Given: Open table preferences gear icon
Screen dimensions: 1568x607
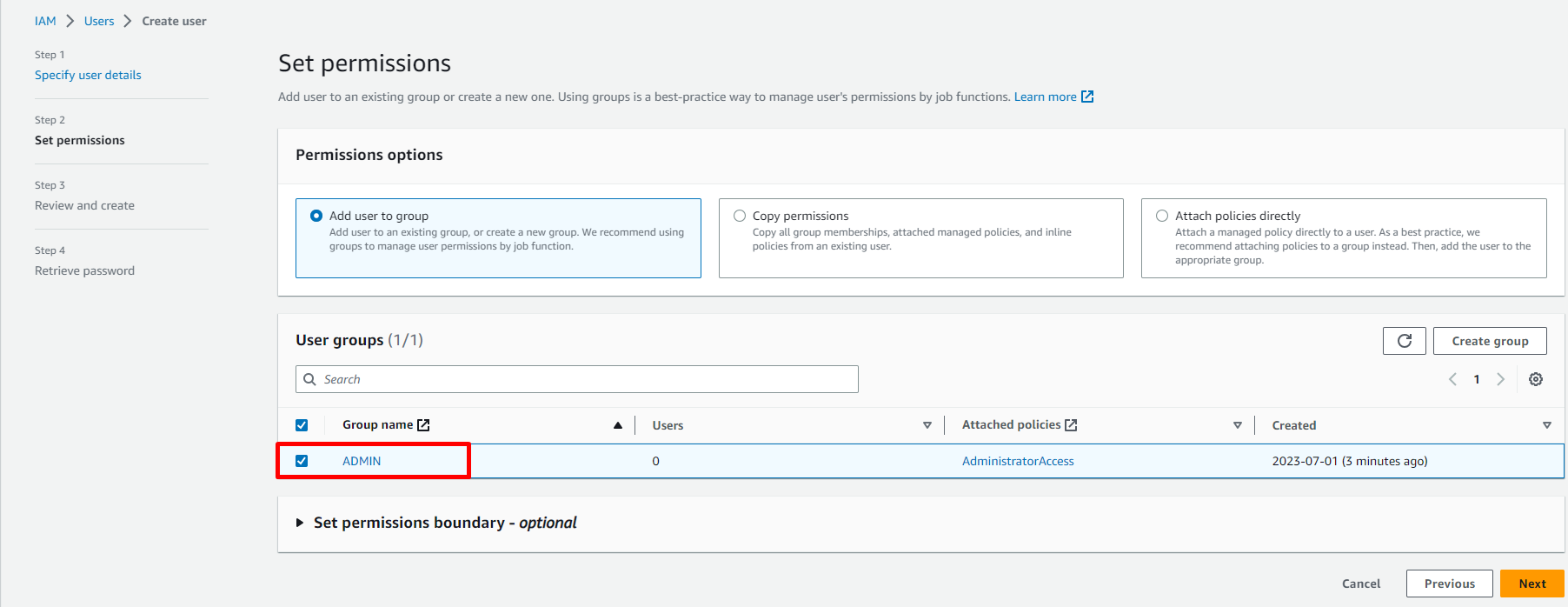Looking at the screenshot, I should tap(1536, 379).
